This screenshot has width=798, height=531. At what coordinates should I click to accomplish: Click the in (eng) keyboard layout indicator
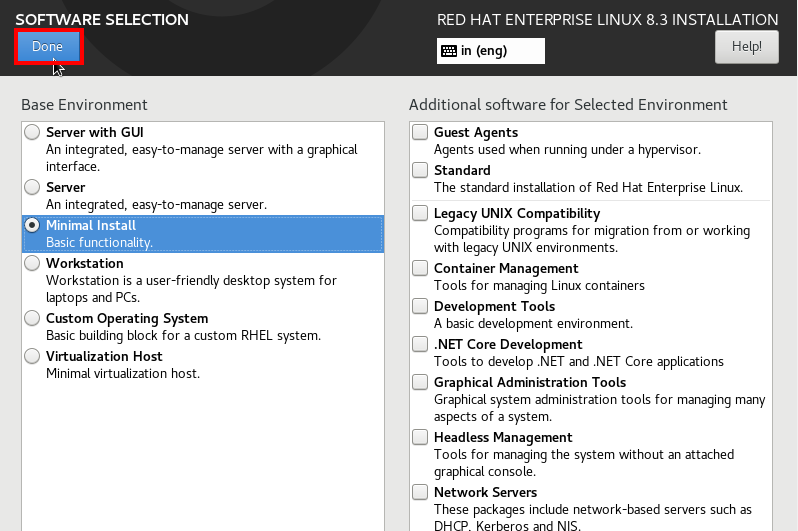point(491,51)
